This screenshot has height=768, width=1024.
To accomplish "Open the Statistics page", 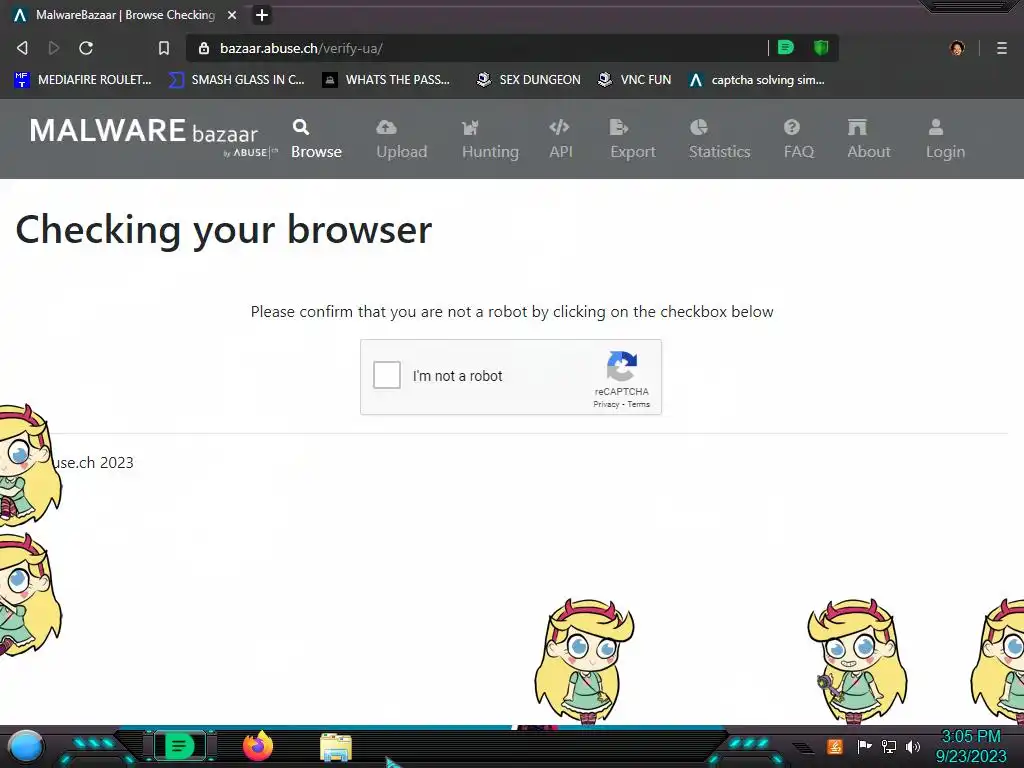I will click(x=720, y=139).
